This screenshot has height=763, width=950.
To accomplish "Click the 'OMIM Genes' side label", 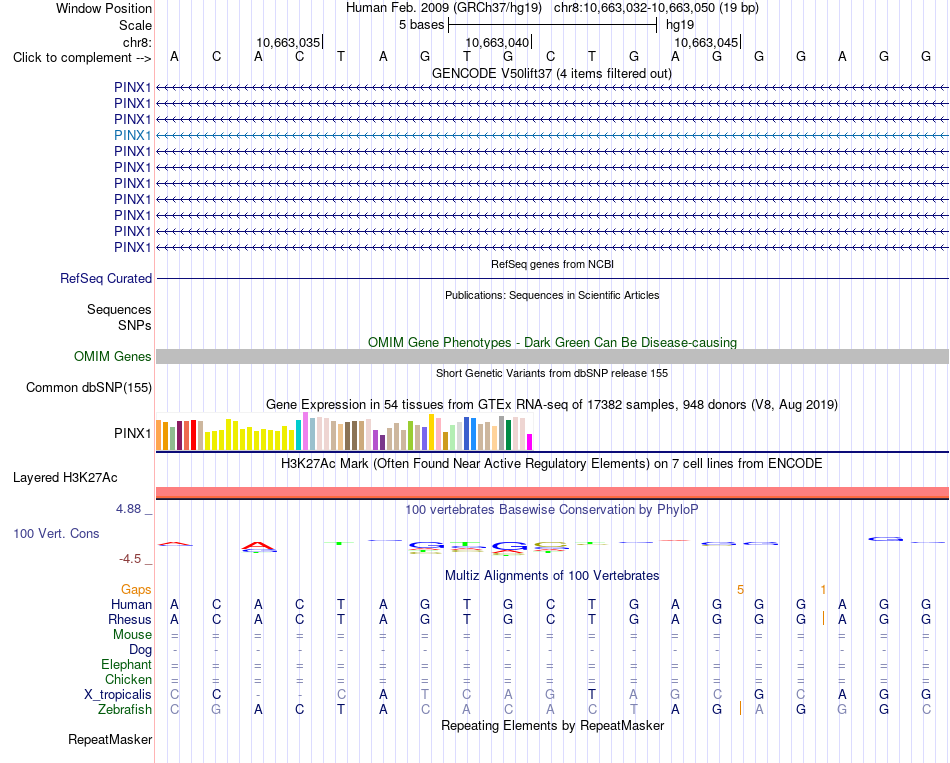I will point(112,356).
